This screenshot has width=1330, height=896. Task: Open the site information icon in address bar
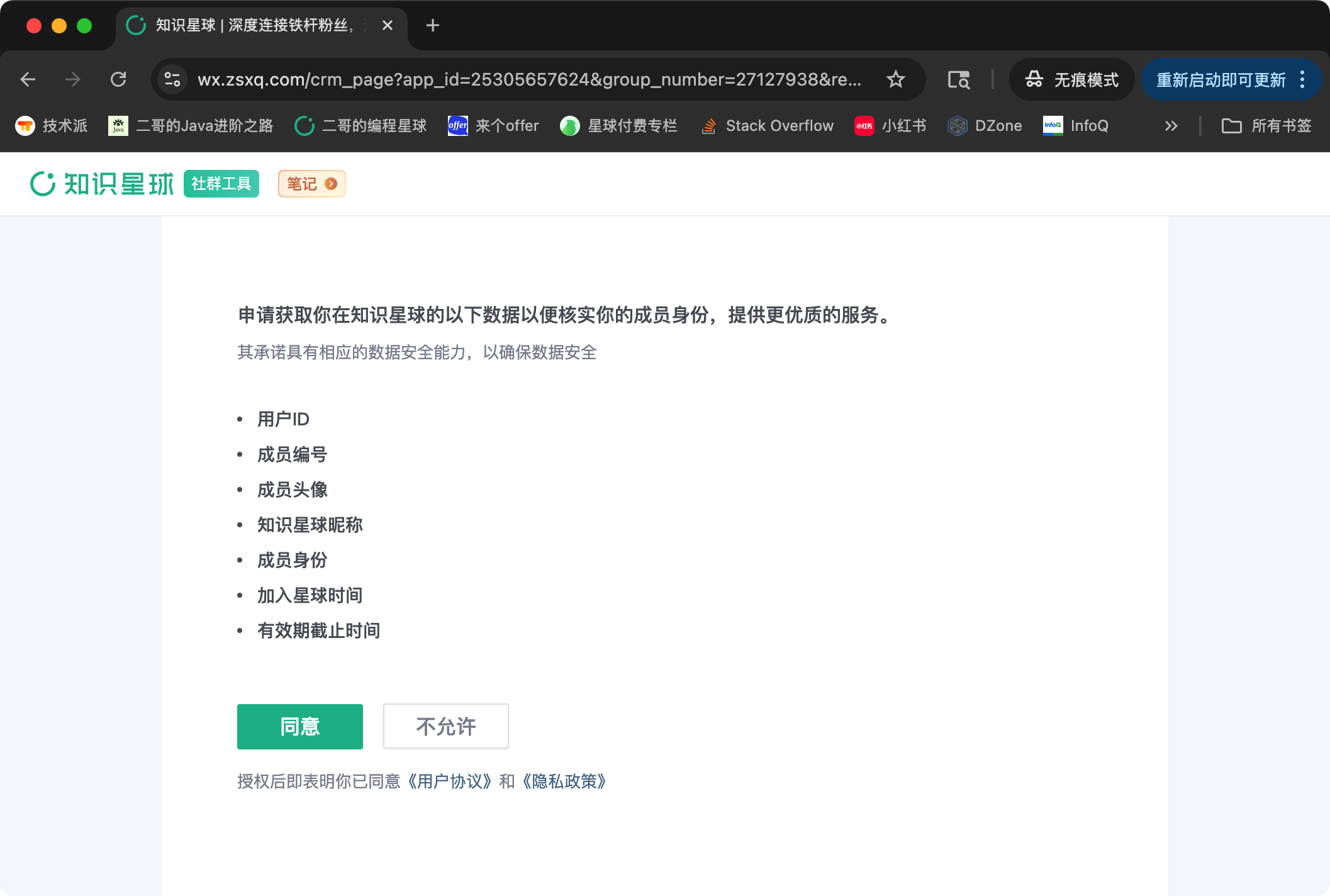171,79
